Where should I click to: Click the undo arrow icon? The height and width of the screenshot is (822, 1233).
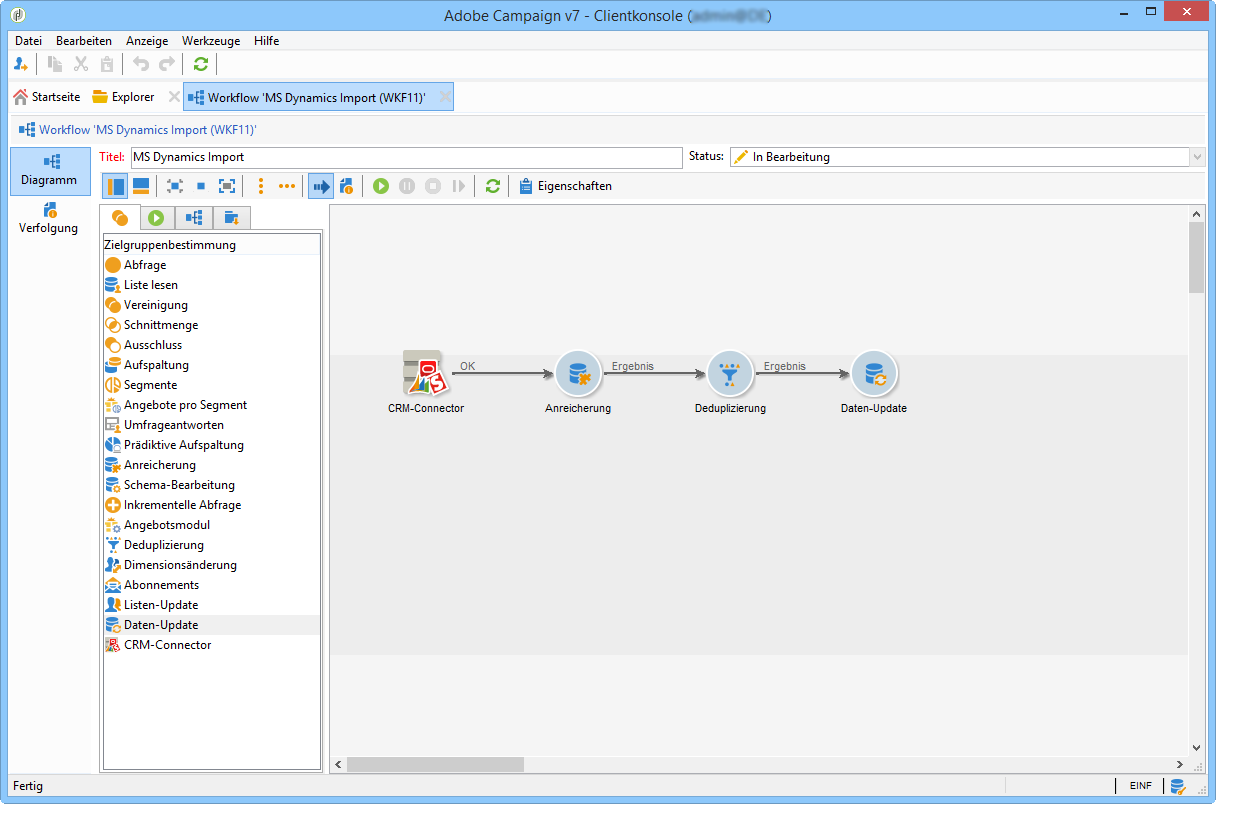[141, 64]
